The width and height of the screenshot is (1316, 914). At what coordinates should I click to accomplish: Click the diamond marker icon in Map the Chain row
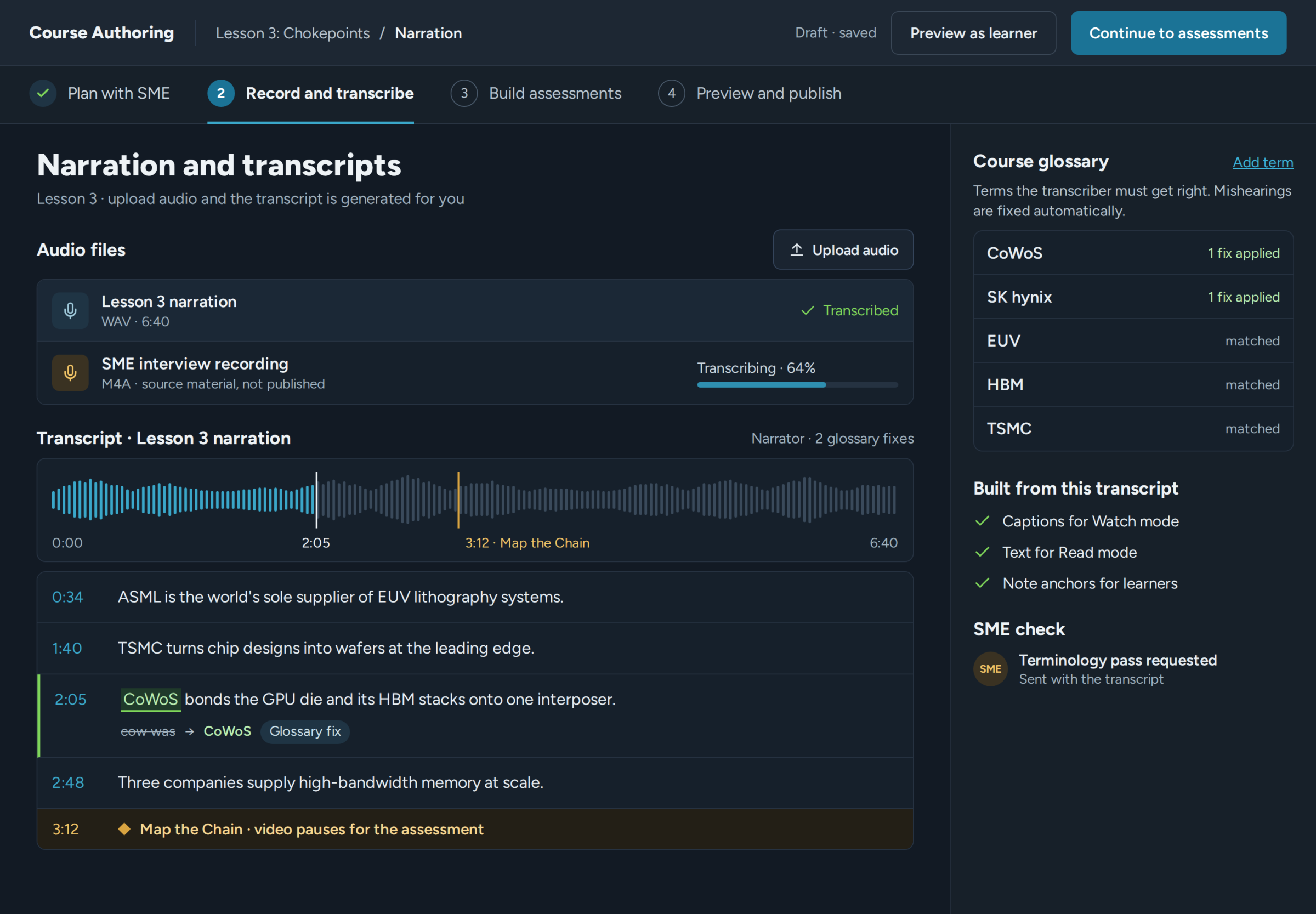124,829
